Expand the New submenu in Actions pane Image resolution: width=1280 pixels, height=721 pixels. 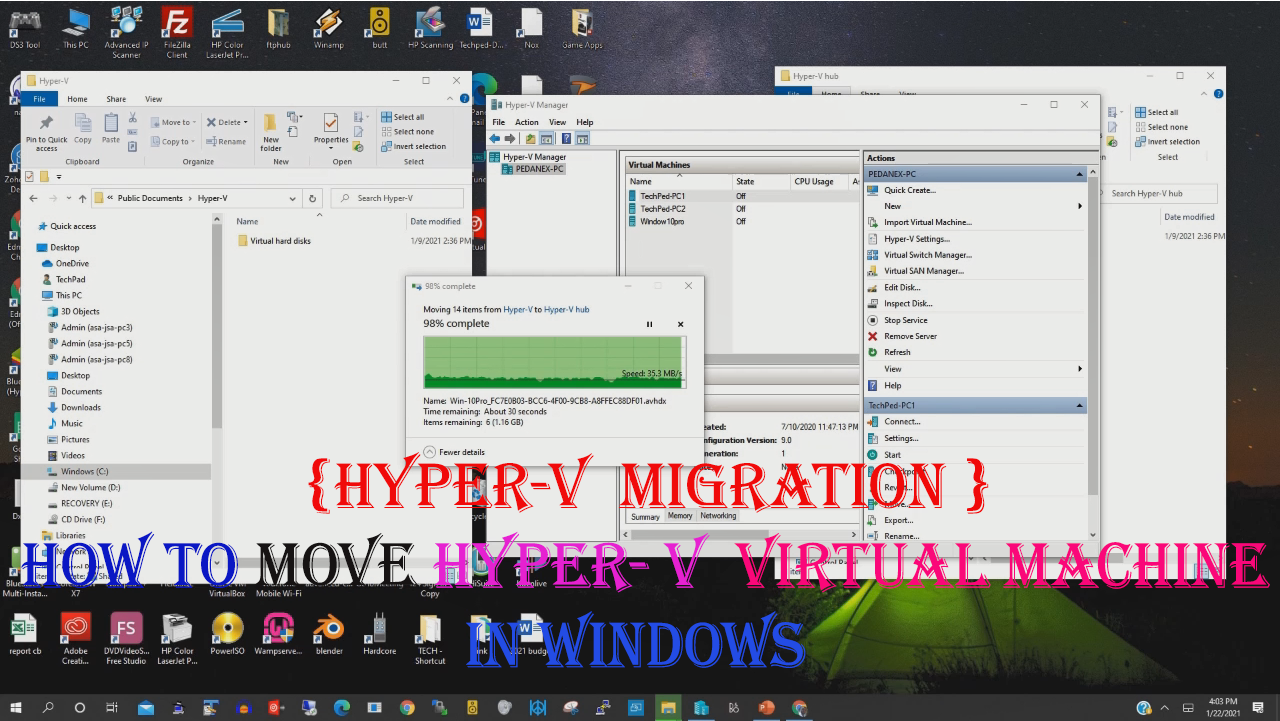pos(1080,206)
